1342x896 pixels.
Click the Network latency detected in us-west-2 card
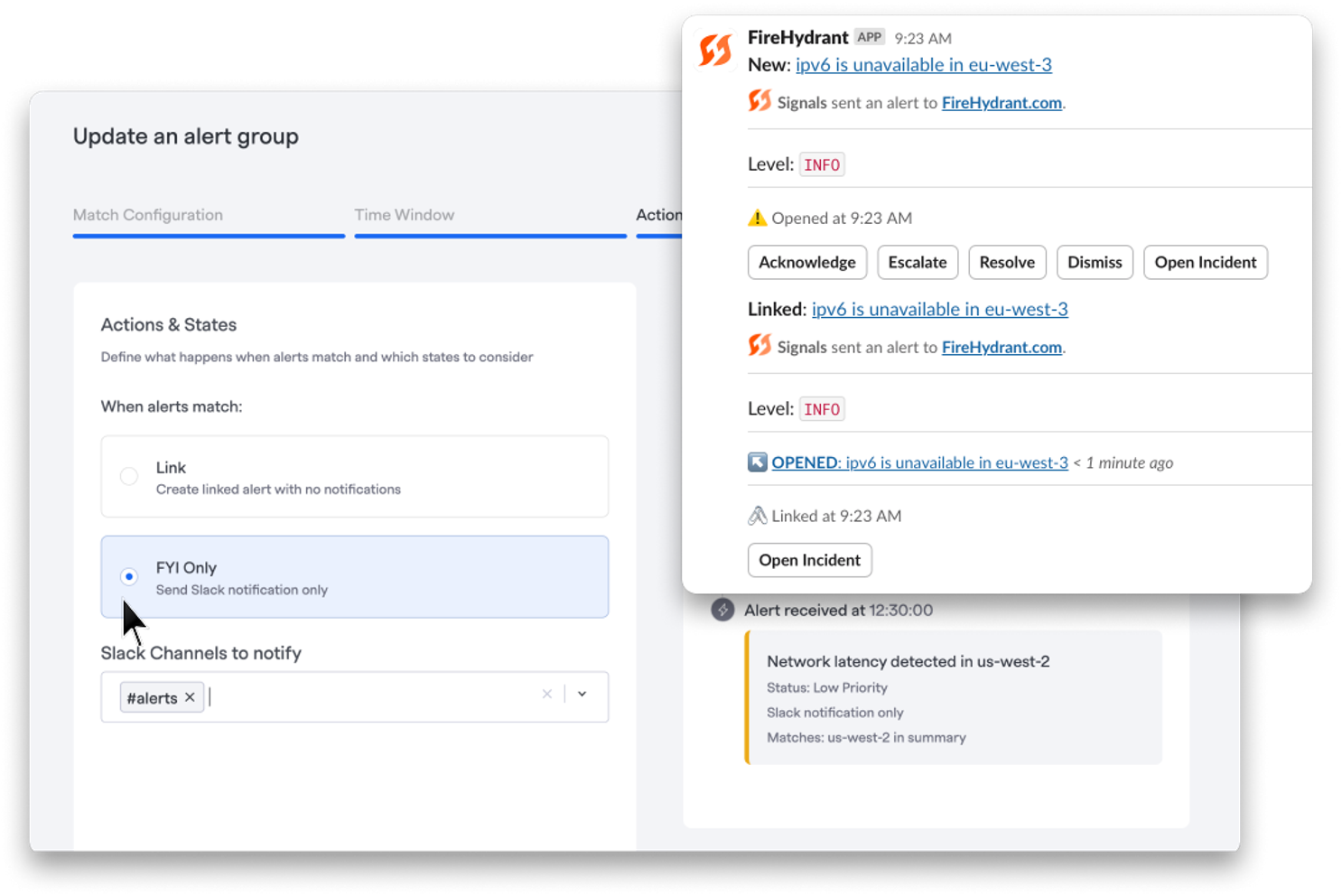point(954,697)
